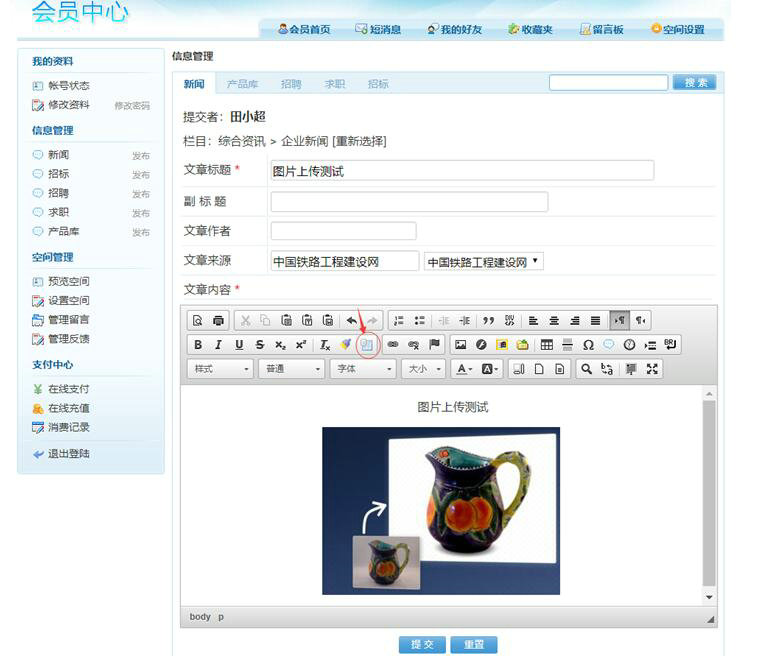The height and width of the screenshot is (656, 757).
Task: Toggle the left-to-right text direction button
Action: [618, 321]
